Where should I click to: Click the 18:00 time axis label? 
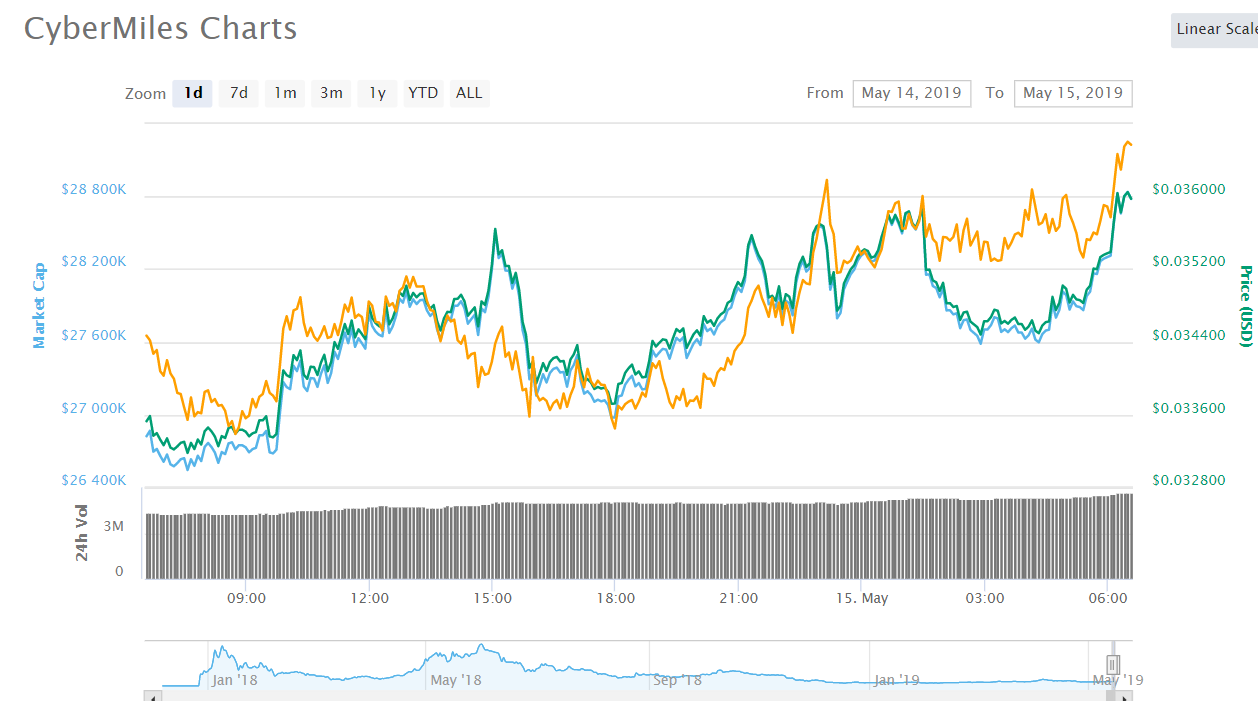pos(616,599)
